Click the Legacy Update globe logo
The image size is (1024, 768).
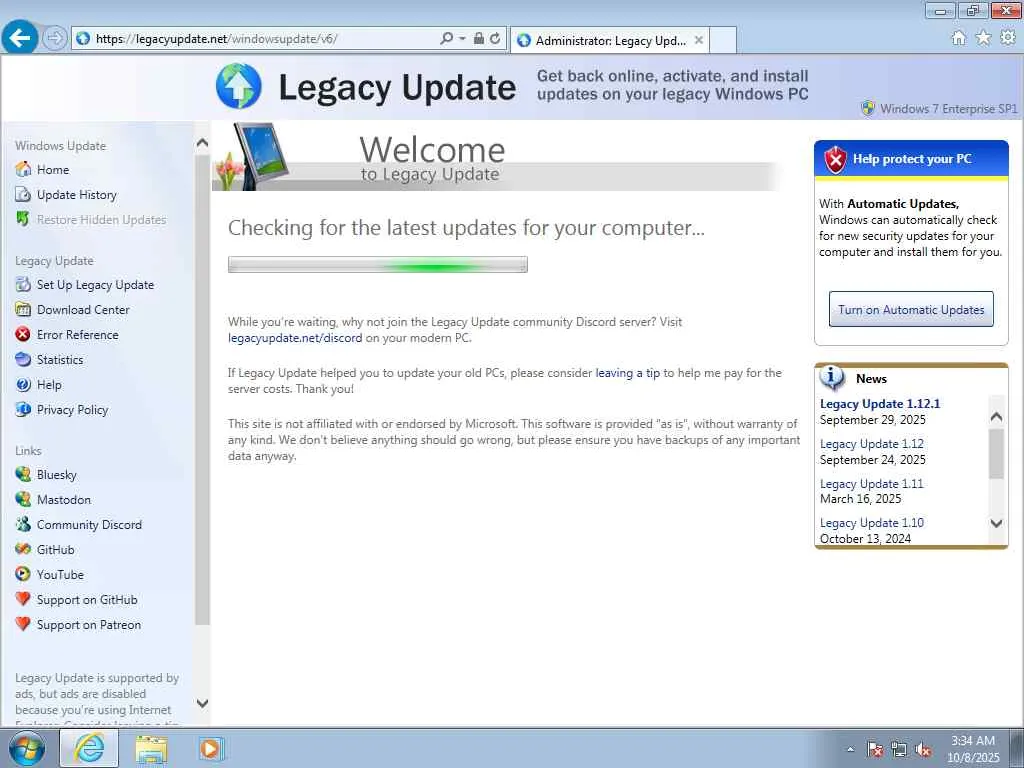tap(239, 86)
